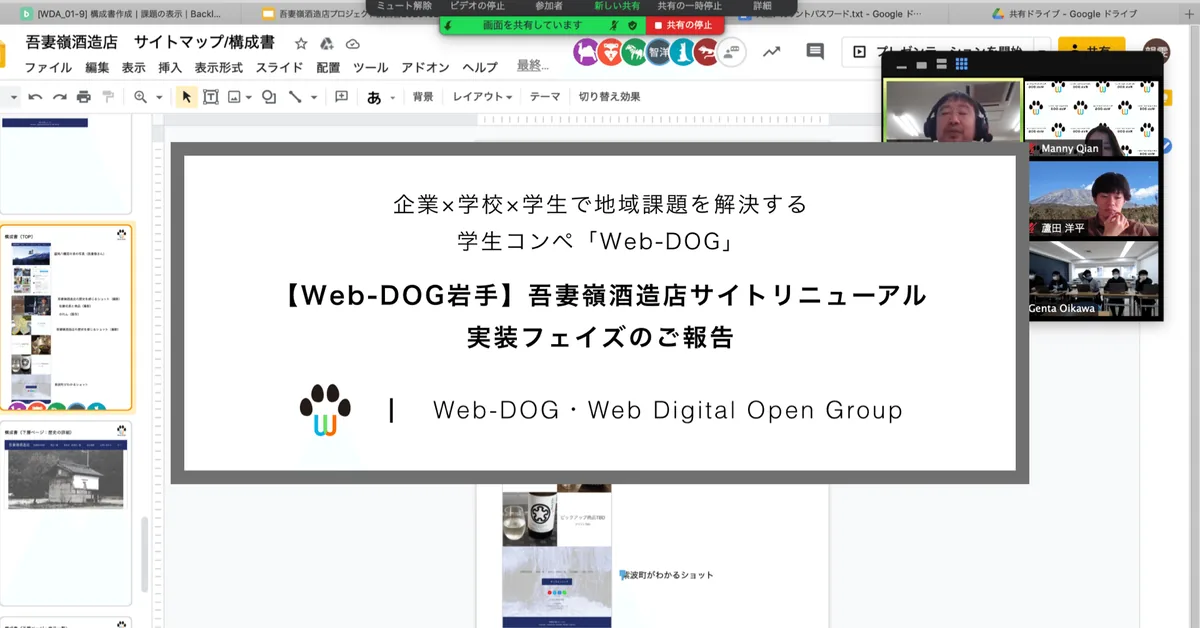Open the Google account avatar
The image size is (1200, 628).
[x=1156, y=52]
